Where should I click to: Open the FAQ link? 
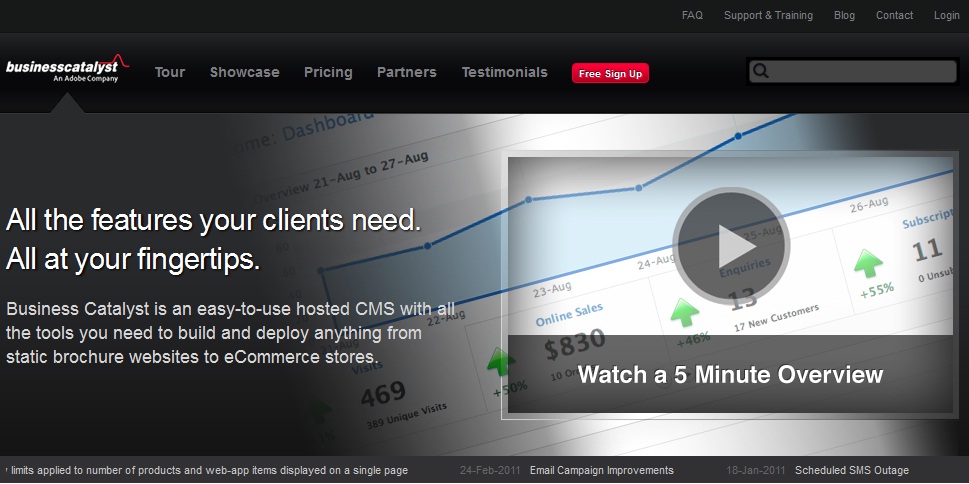[x=692, y=15]
